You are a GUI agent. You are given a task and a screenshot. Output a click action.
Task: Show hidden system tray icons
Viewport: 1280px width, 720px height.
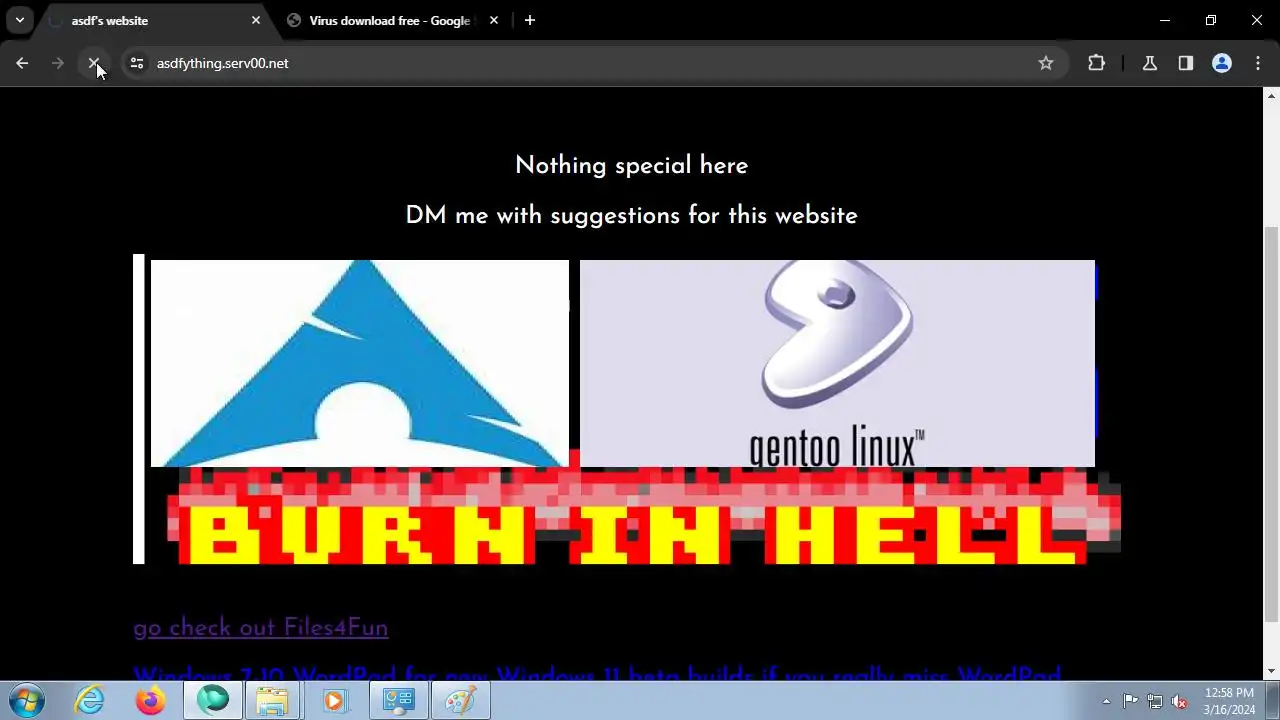point(1106,701)
